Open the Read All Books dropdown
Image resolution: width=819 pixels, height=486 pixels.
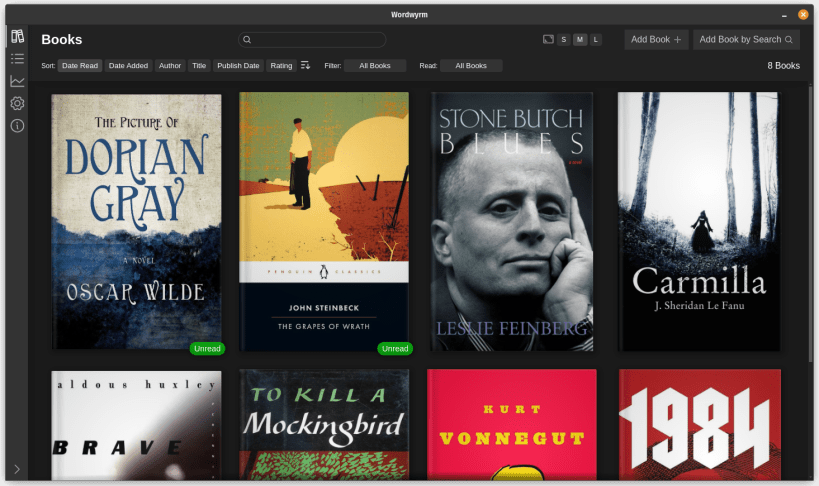(471, 65)
